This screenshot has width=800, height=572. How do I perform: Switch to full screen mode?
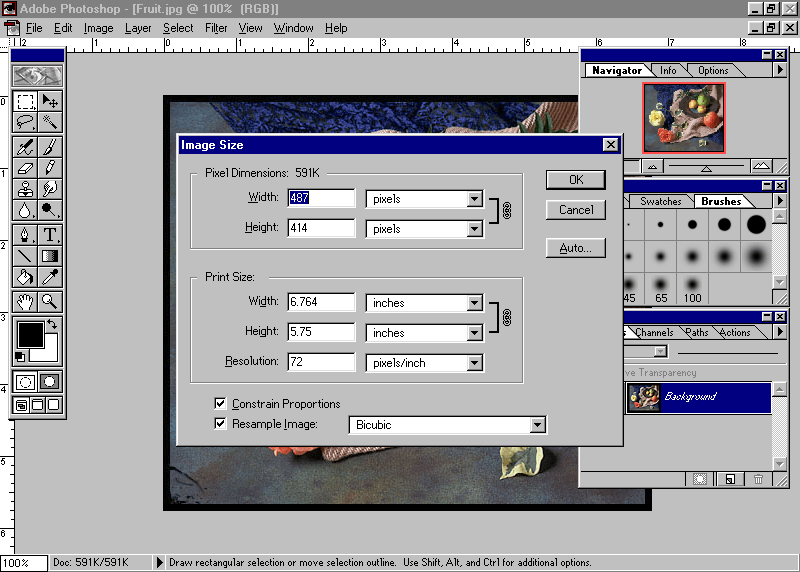click(x=54, y=405)
